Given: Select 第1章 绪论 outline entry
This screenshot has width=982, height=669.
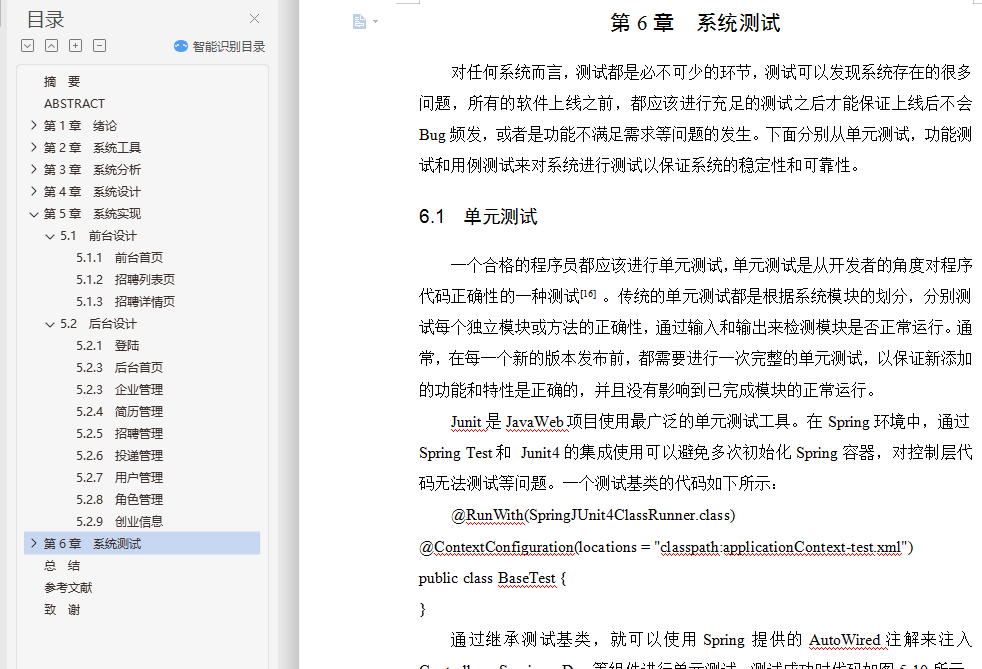Looking at the screenshot, I should click(x=80, y=125).
